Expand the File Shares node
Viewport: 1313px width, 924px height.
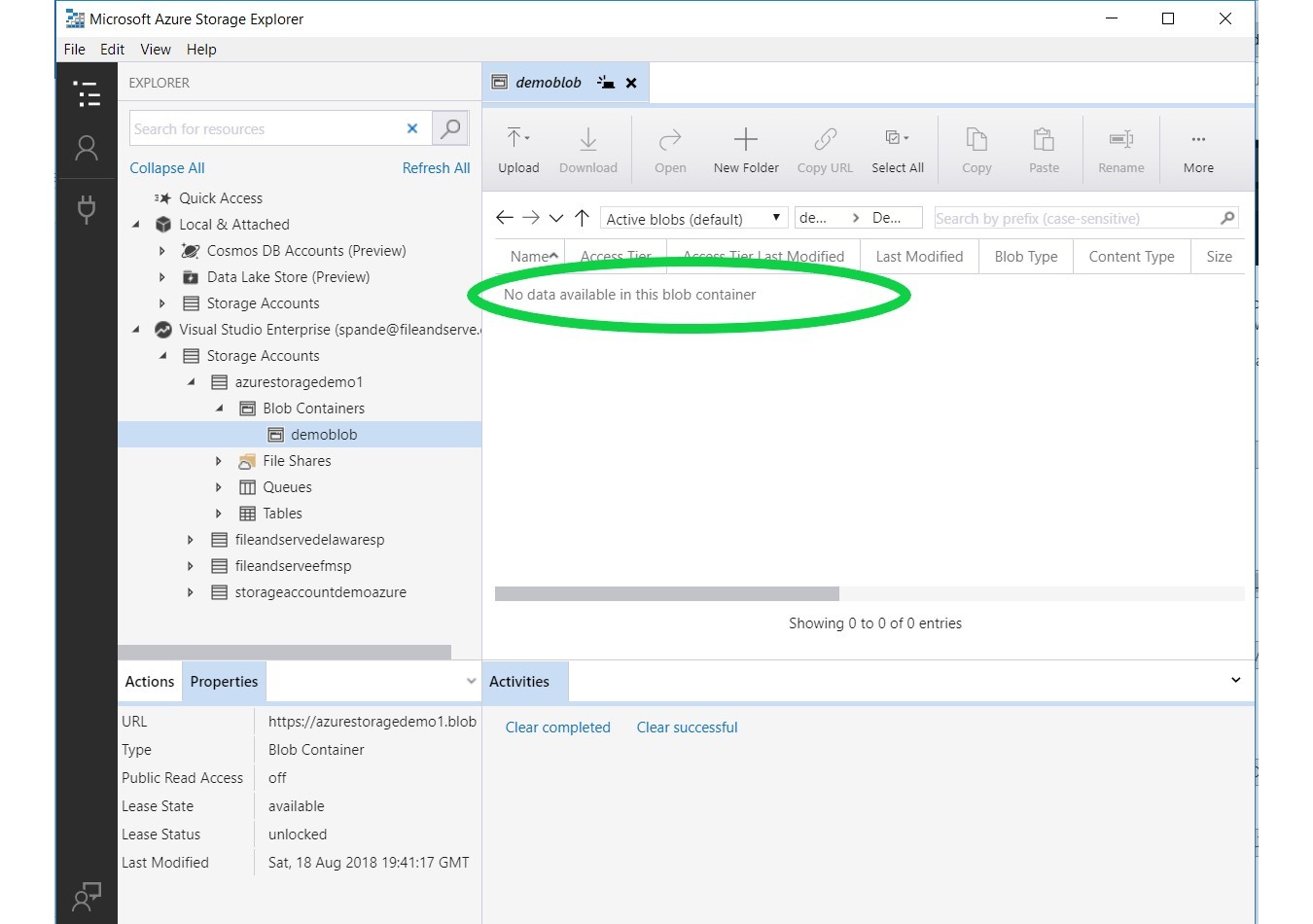219,461
